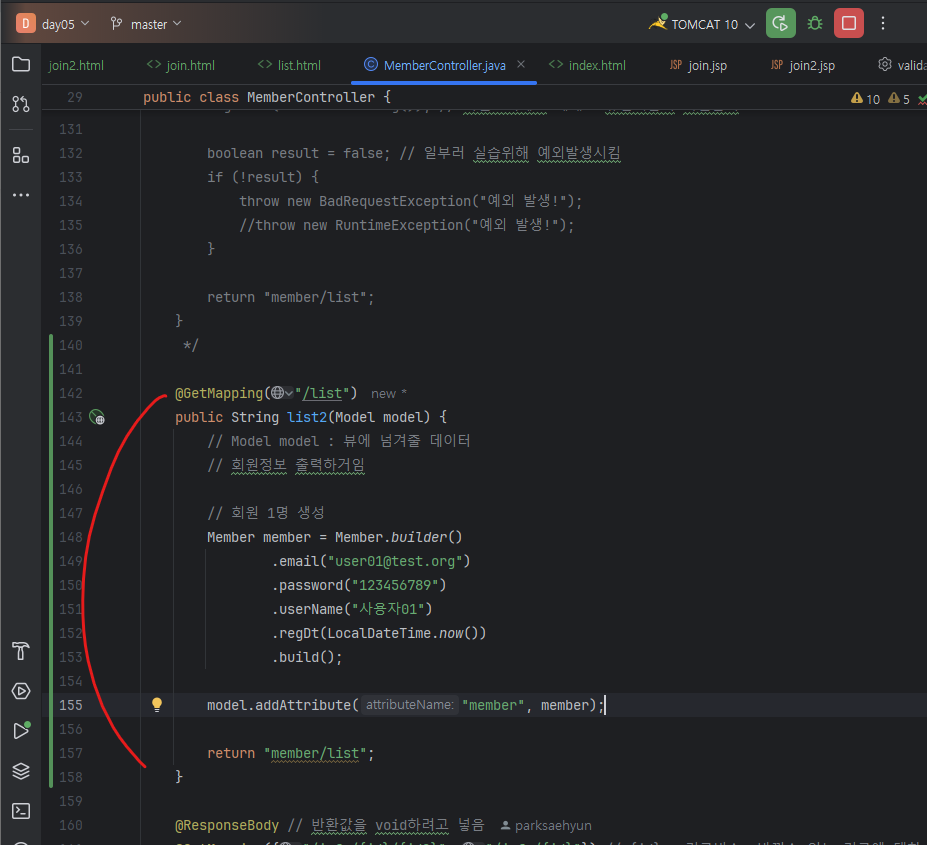Switch to the join2.jsp tab
The image size is (927, 845).
(803, 65)
